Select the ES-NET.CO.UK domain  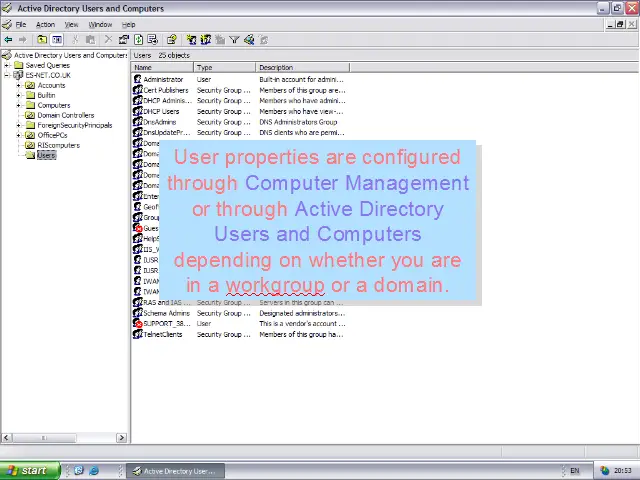click(x=48, y=75)
